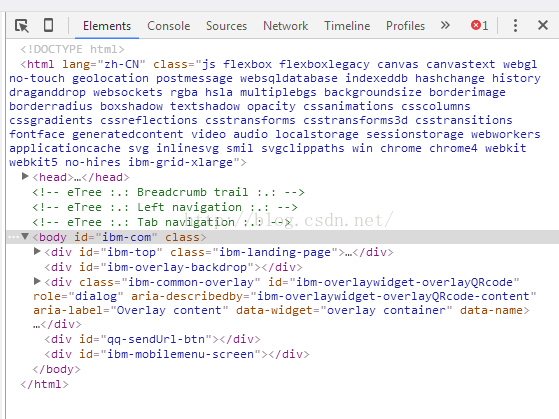Screen dimensions: 559x419
Task: Switch to the Console tab
Action: [169, 26]
